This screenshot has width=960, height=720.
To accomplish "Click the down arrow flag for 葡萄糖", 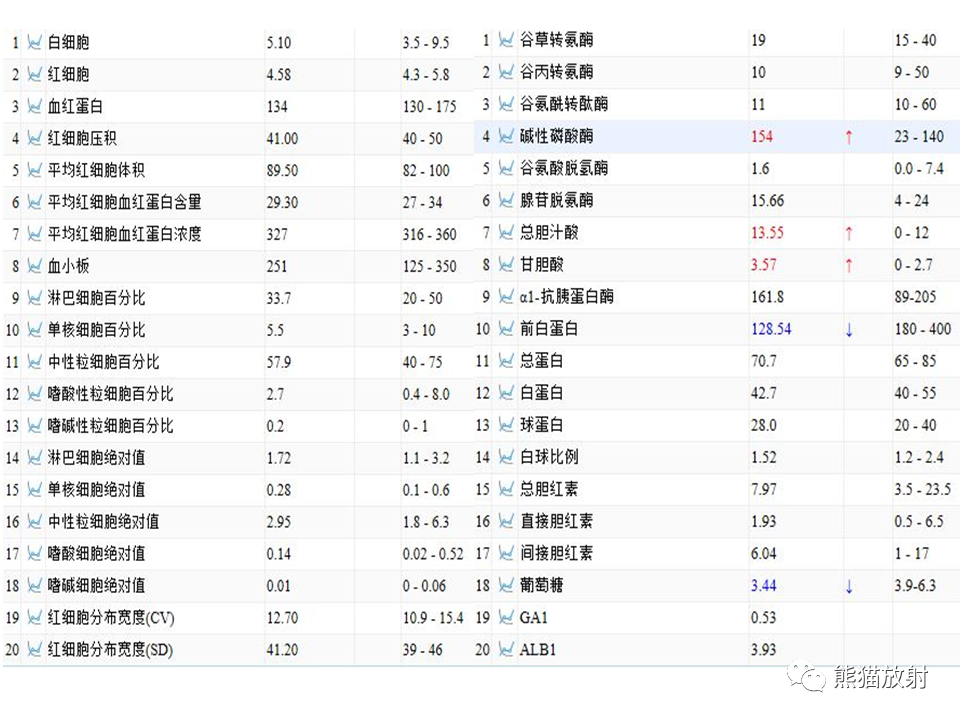I will coord(849,587).
